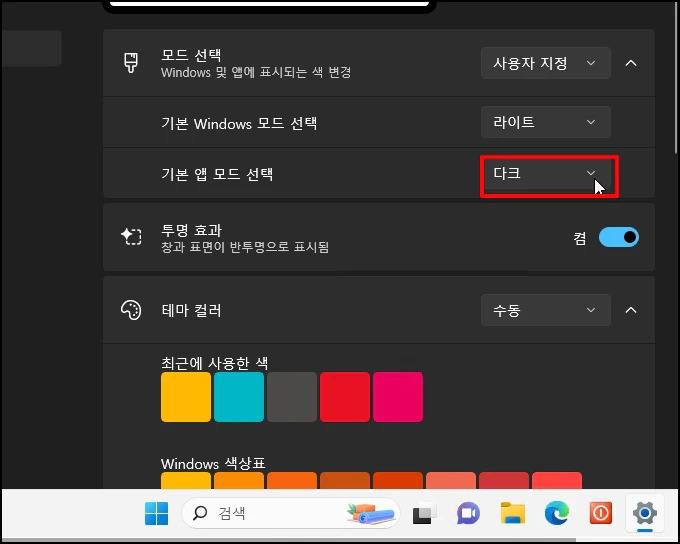680x544 pixels.
Task: Click the Settings gear on the taskbar
Action: 645,514
